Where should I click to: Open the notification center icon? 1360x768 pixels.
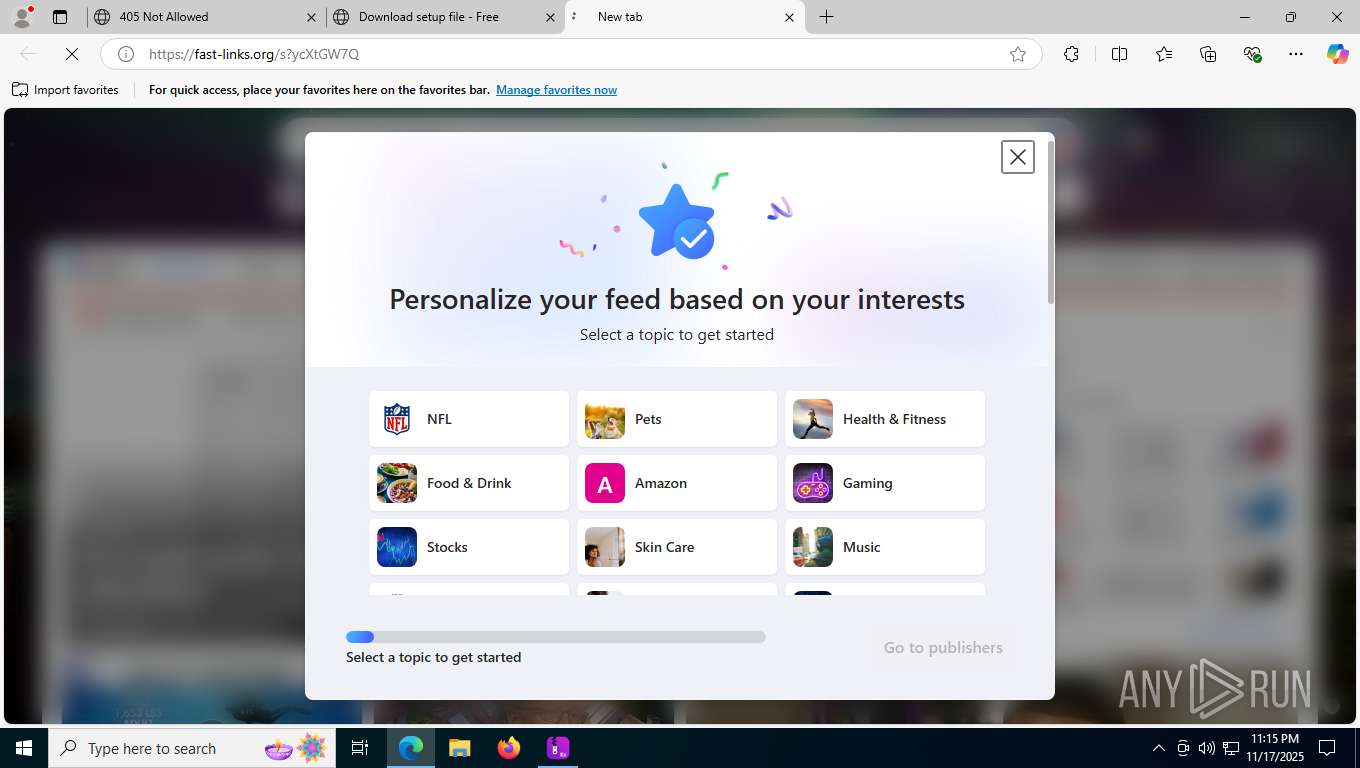pyautogui.click(x=1327, y=748)
